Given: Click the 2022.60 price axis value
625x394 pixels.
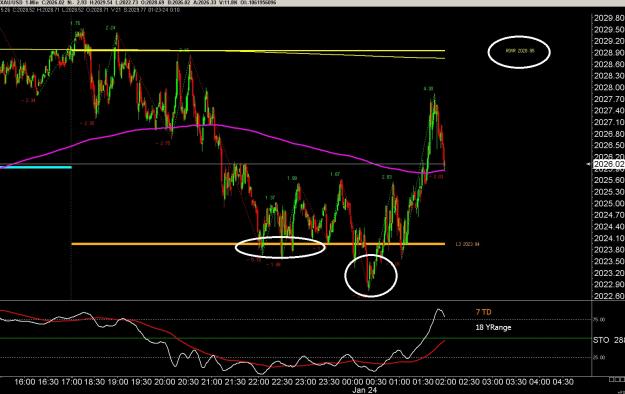Looking at the screenshot, I should pyautogui.click(x=609, y=296).
